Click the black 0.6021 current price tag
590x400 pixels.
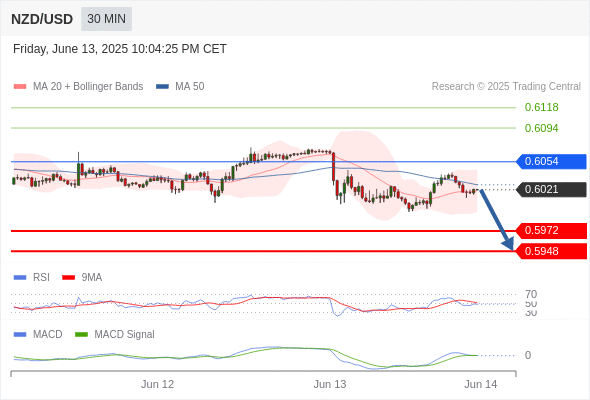tap(550, 189)
